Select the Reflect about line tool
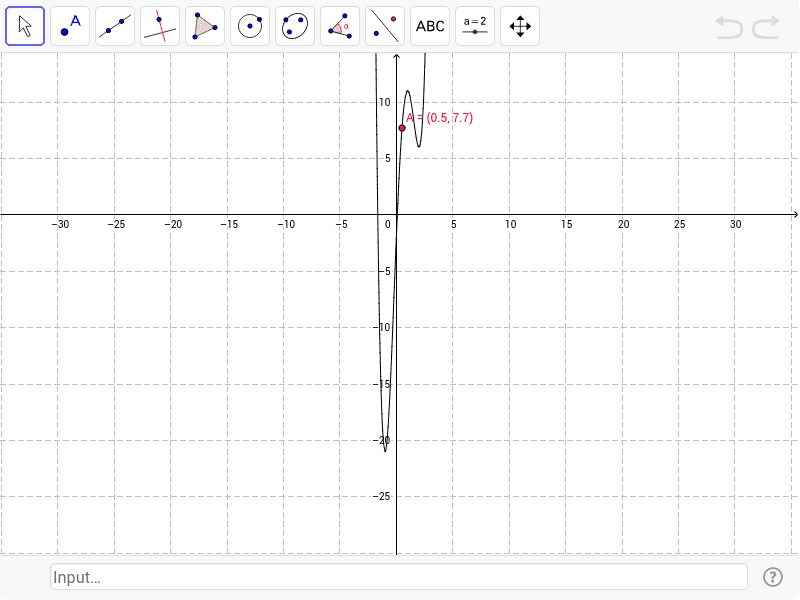Image resolution: width=800 pixels, height=600 pixels. 385,26
